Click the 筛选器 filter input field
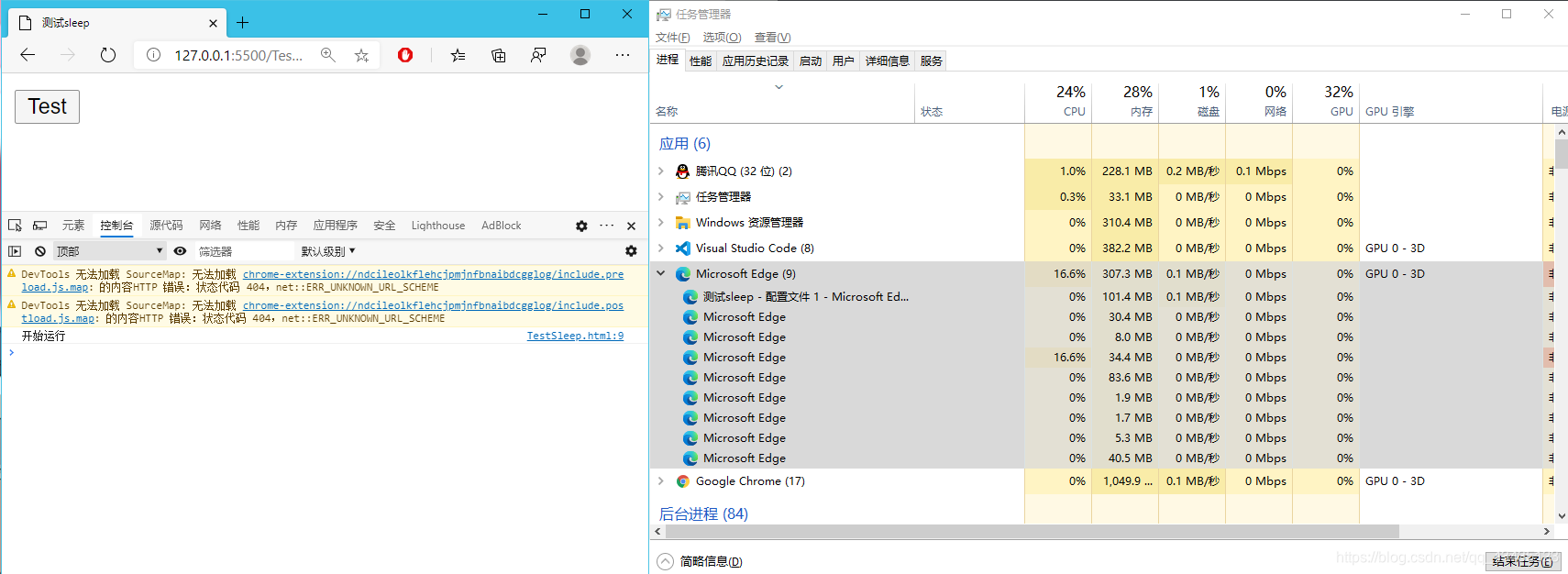1568x574 pixels. pos(243,251)
